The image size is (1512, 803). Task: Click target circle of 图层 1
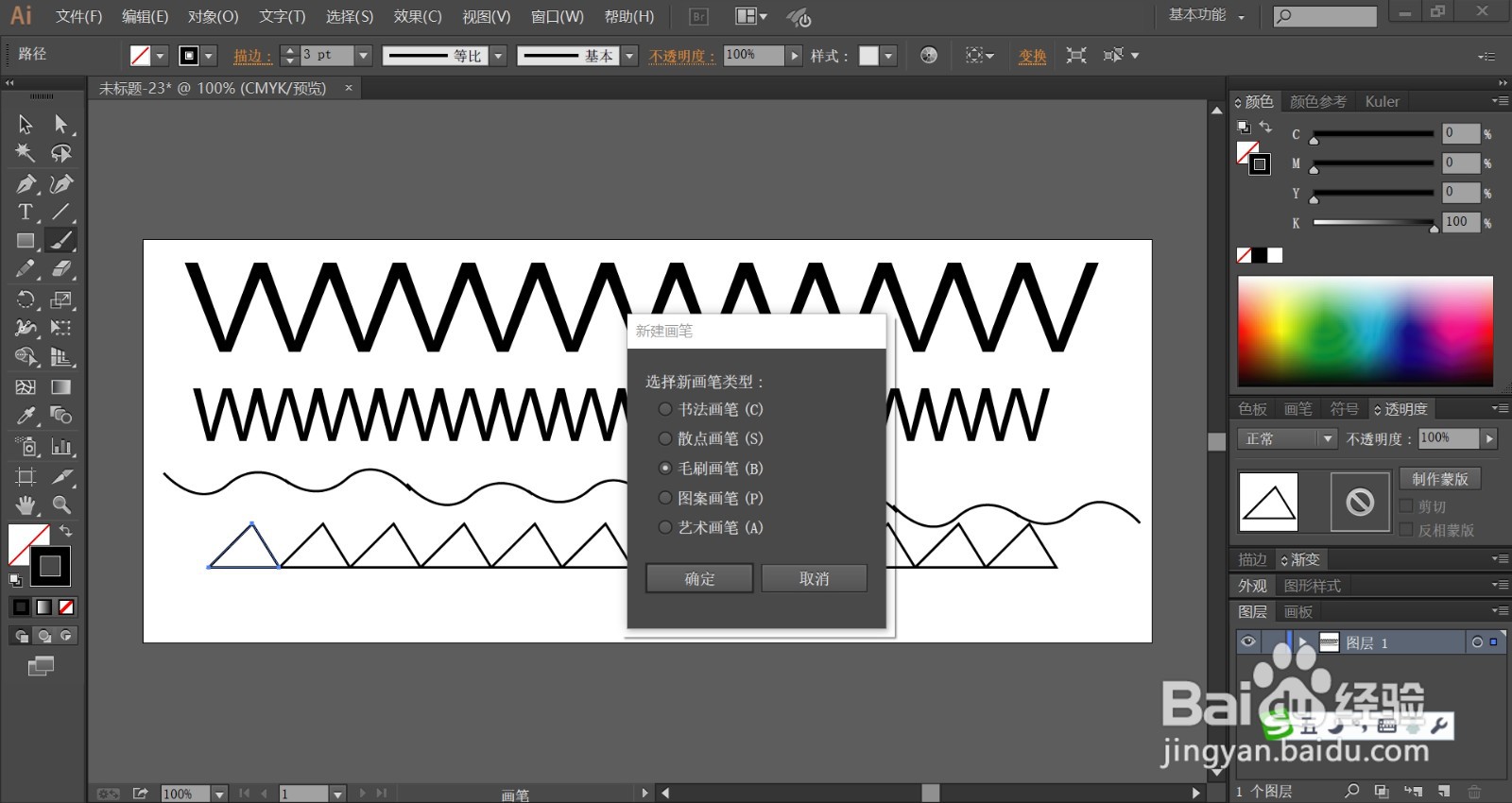coord(1477,642)
